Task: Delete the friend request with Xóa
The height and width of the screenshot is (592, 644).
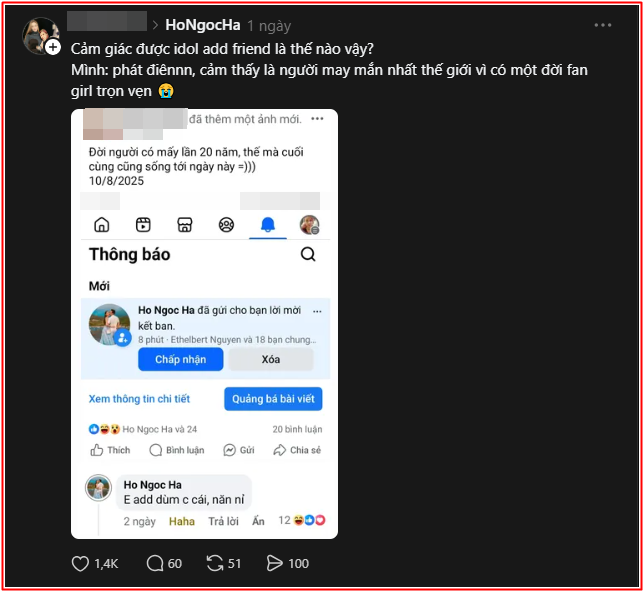Action: pos(271,359)
